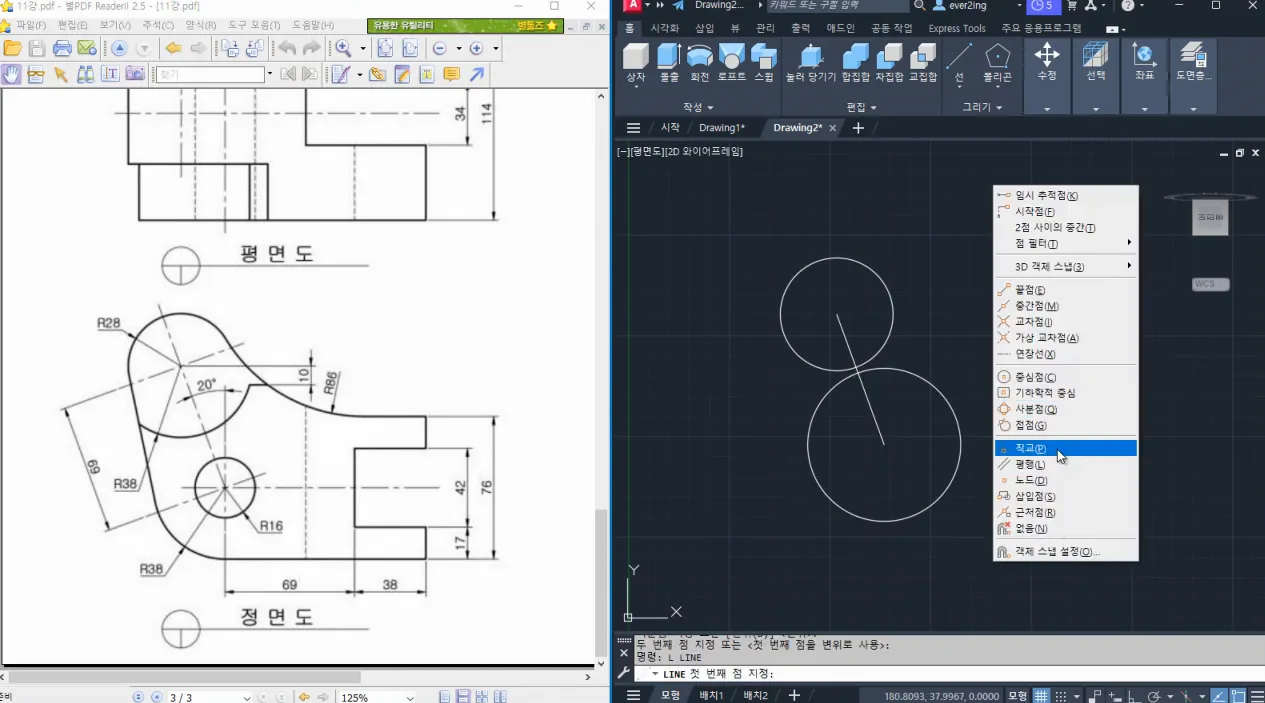The image size is (1265, 703).
Task: Click the camera snapshot tool icon
Action: pos(135,74)
